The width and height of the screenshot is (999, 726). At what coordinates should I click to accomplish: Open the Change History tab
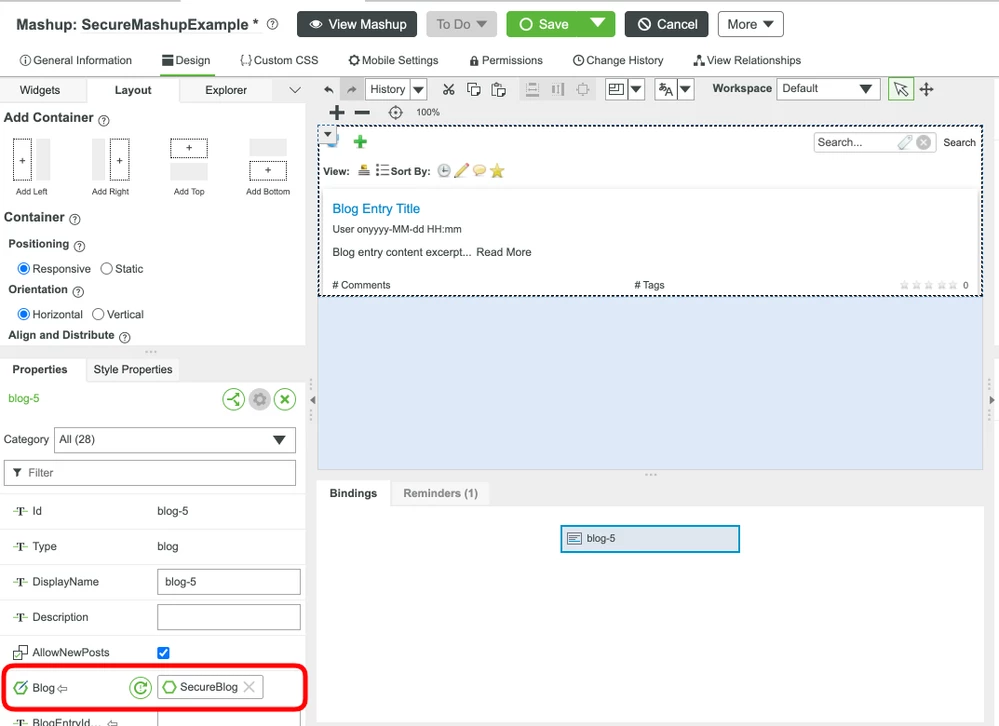coord(618,60)
